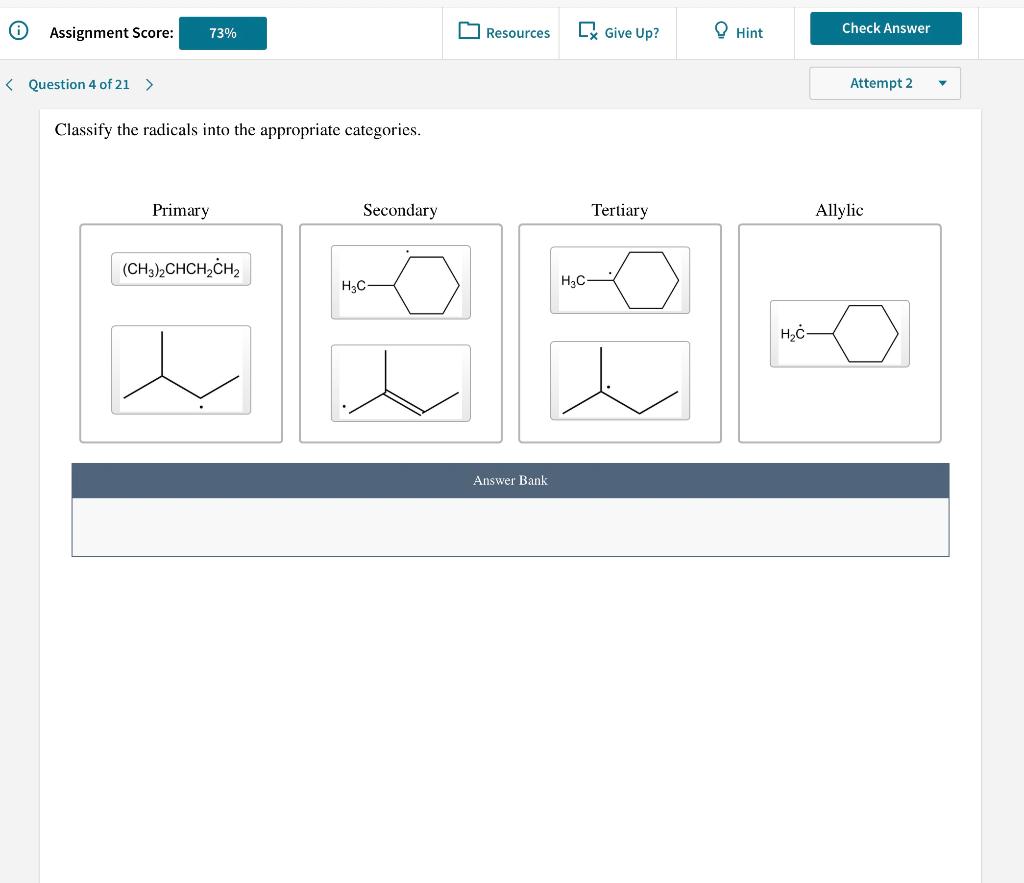Click the Answer Bank header bar
This screenshot has height=883, width=1024.
510,480
